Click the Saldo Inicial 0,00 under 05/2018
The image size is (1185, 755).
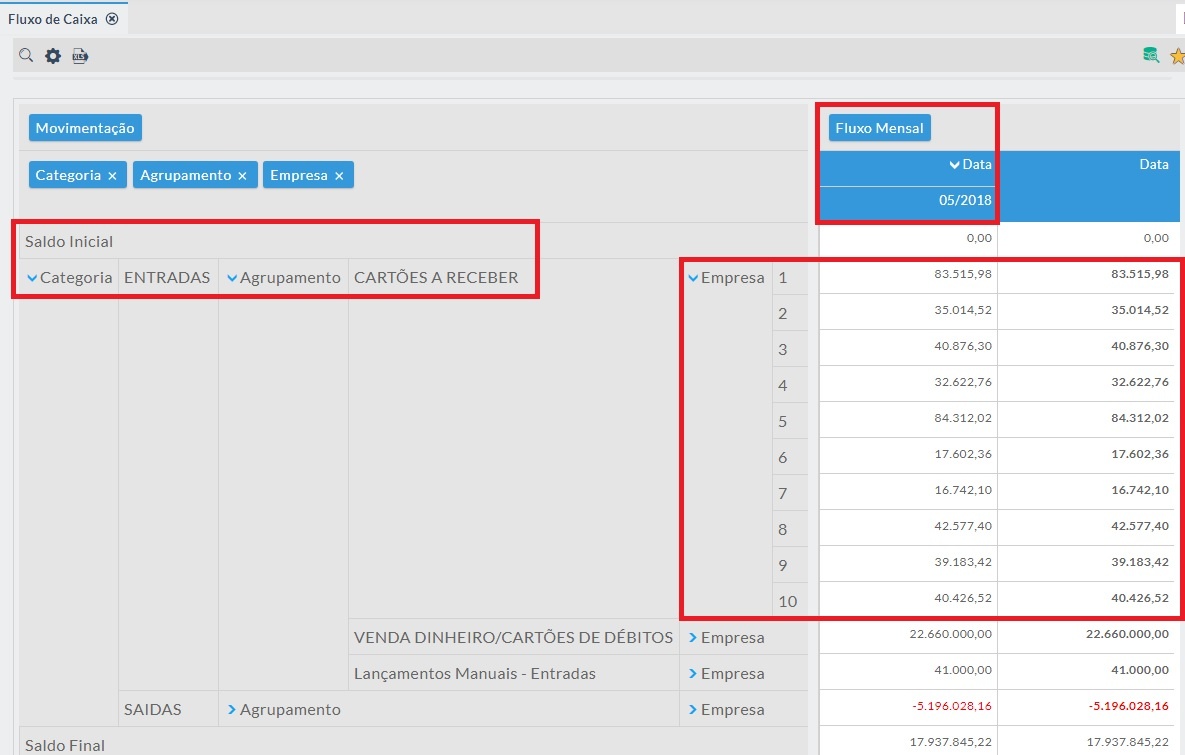(979, 238)
